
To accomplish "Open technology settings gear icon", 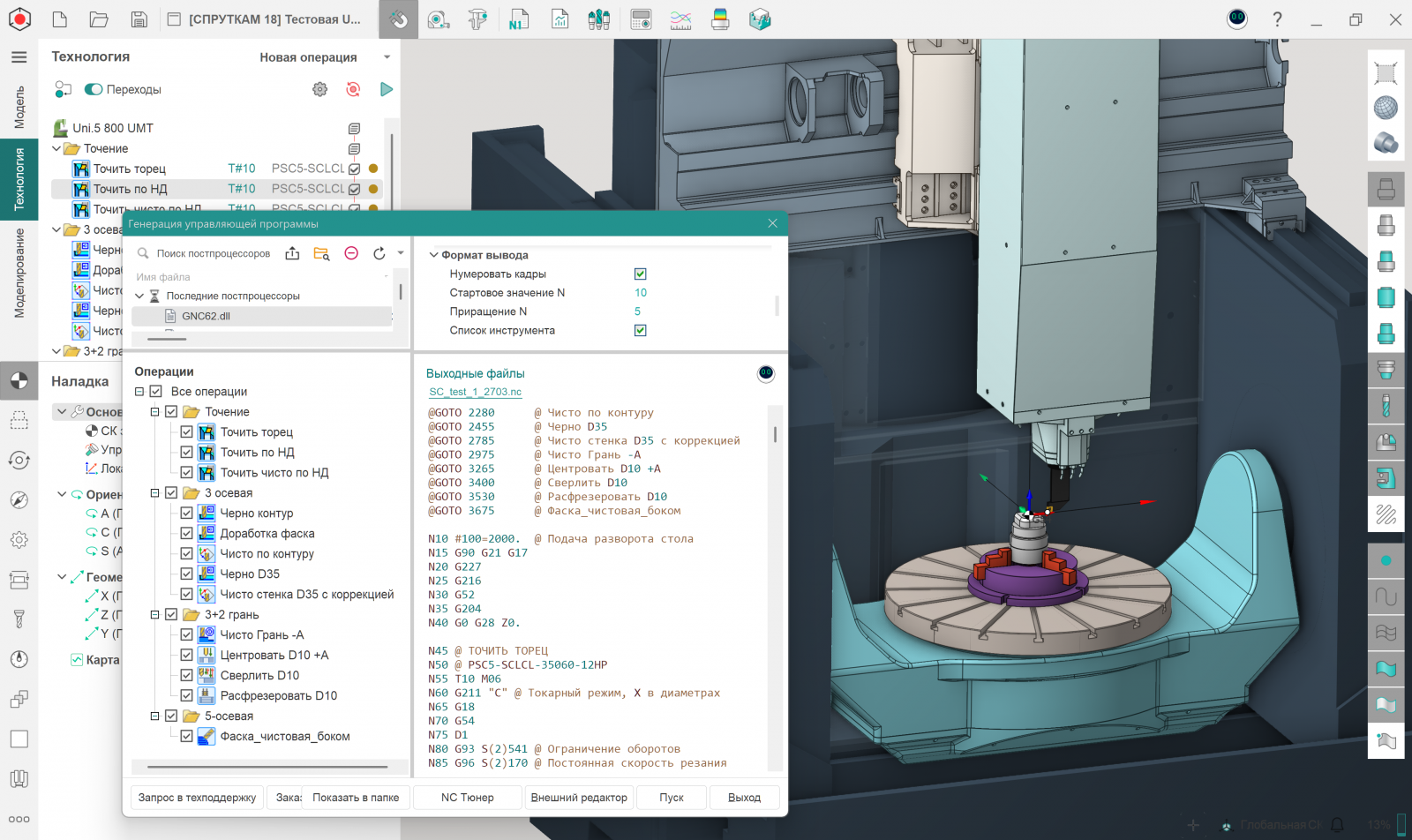I will [x=319, y=89].
